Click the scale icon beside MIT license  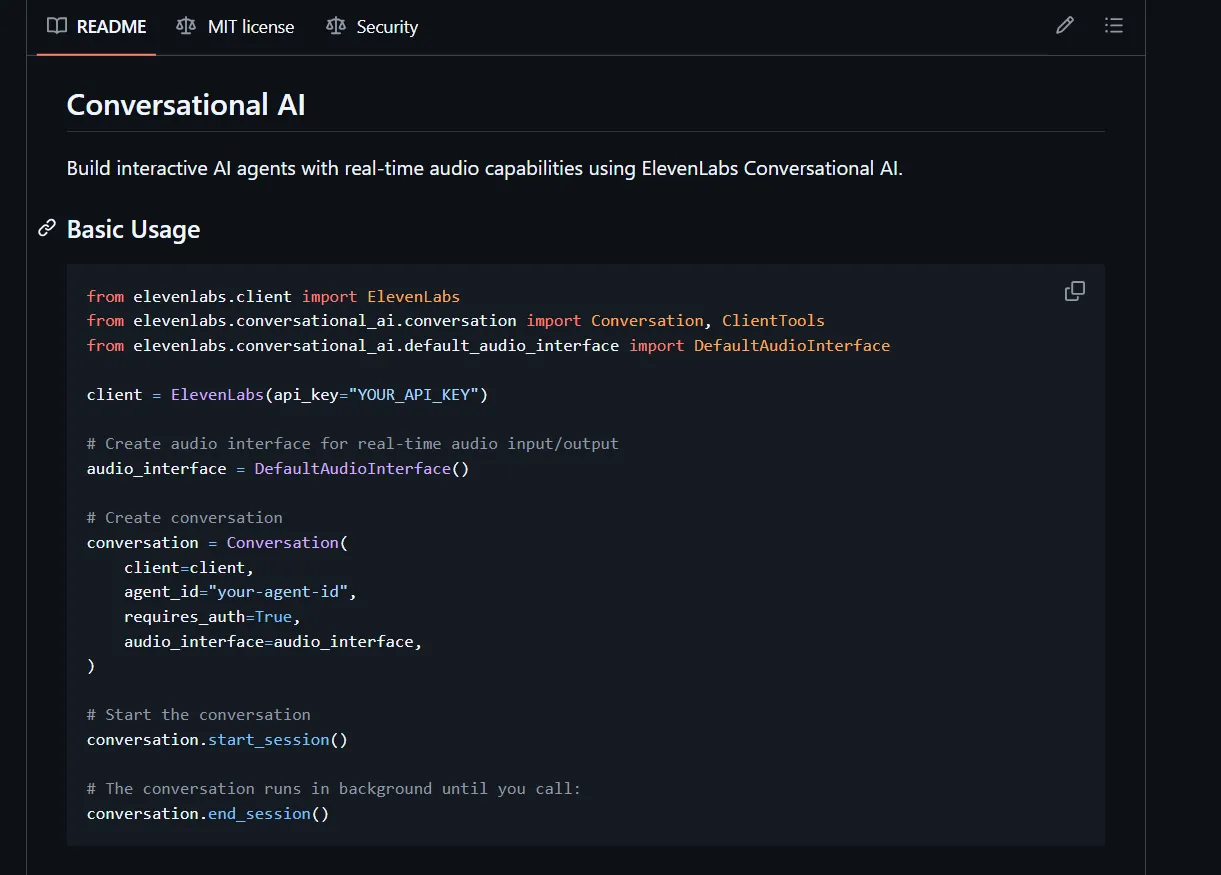pos(186,26)
